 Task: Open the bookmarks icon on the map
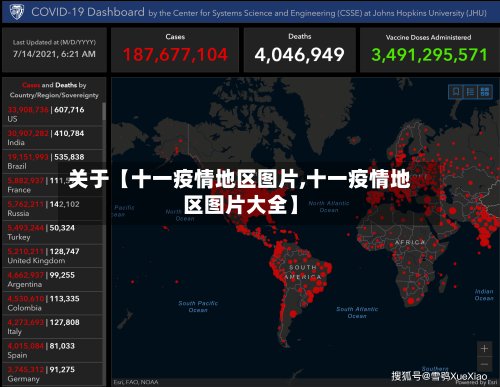click(456, 91)
